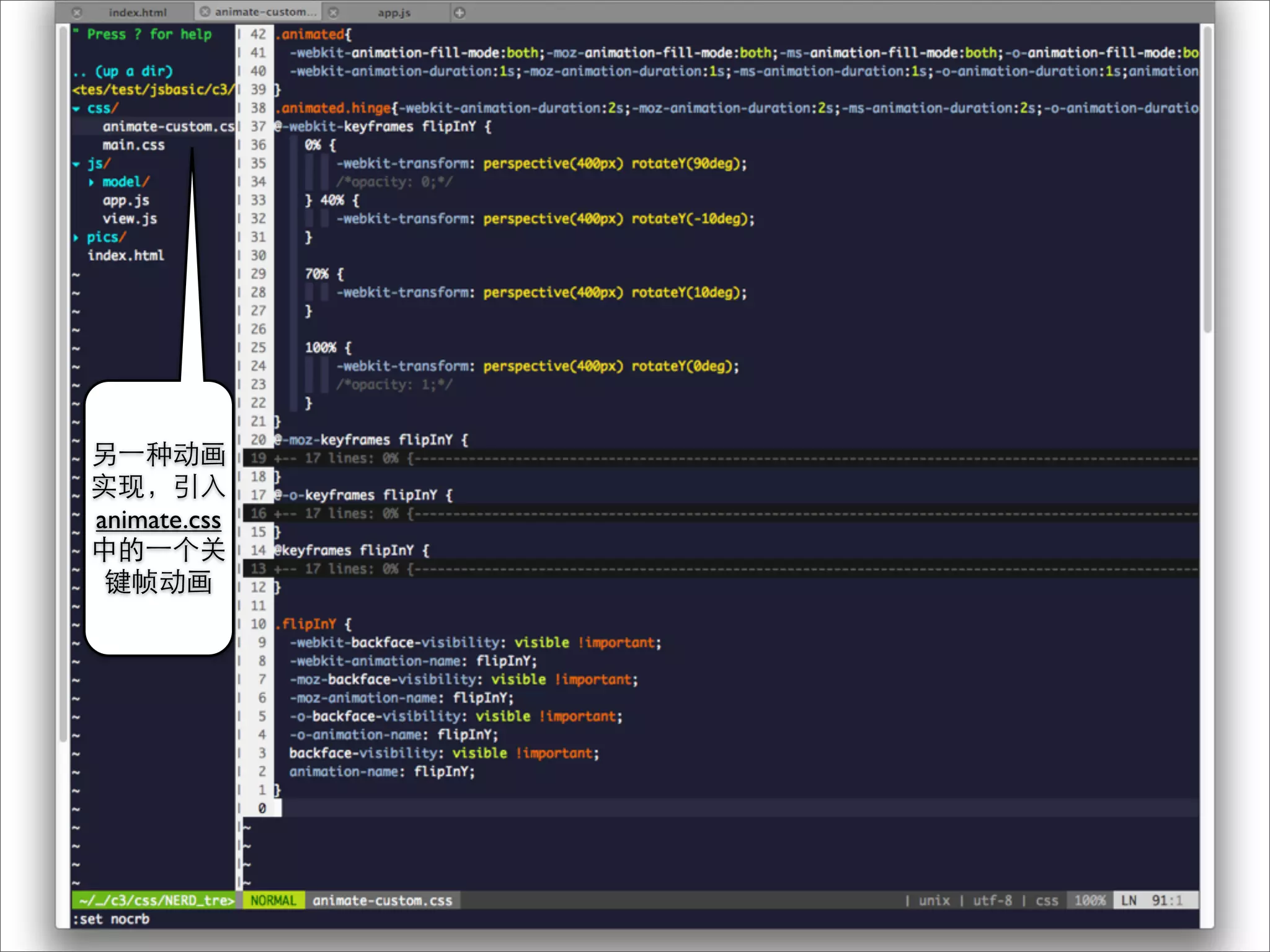This screenshot has width=1270, height=952.
Task: Click the left sidebar scrollbar
Action: (x=63, y=384)
